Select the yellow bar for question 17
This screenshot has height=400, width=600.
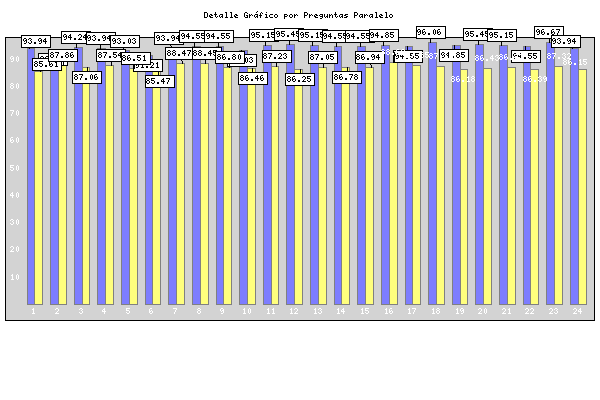(416, 185)
